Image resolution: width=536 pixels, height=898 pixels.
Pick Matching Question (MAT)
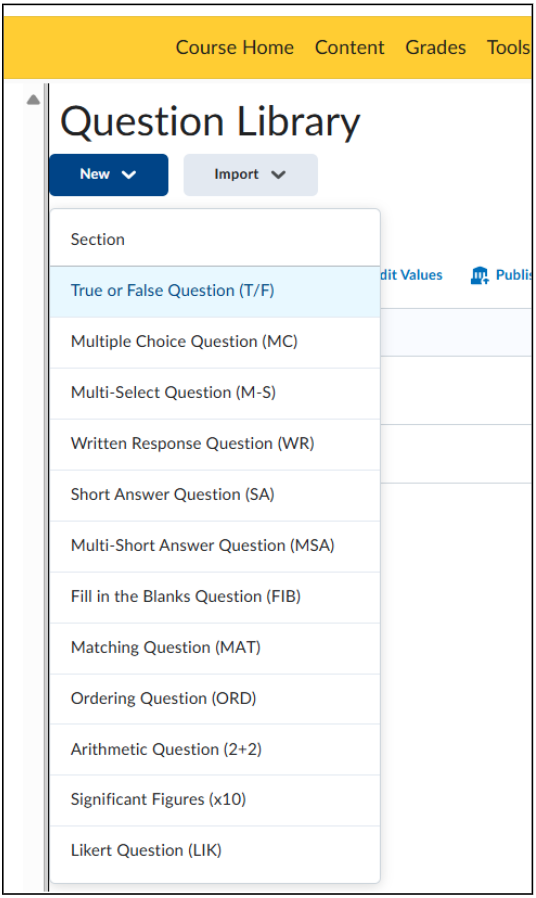[215, 648]
